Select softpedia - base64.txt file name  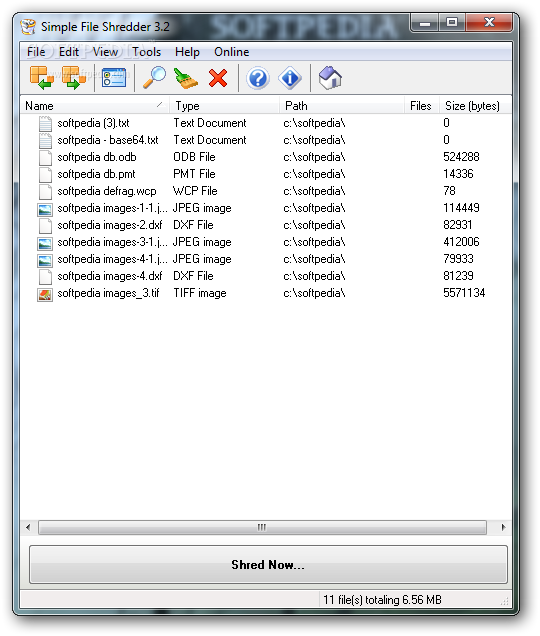(108, 140)
